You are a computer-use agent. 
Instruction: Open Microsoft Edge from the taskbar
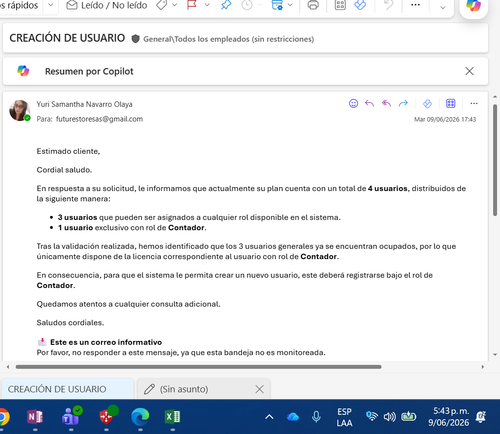tap(140, 417)
